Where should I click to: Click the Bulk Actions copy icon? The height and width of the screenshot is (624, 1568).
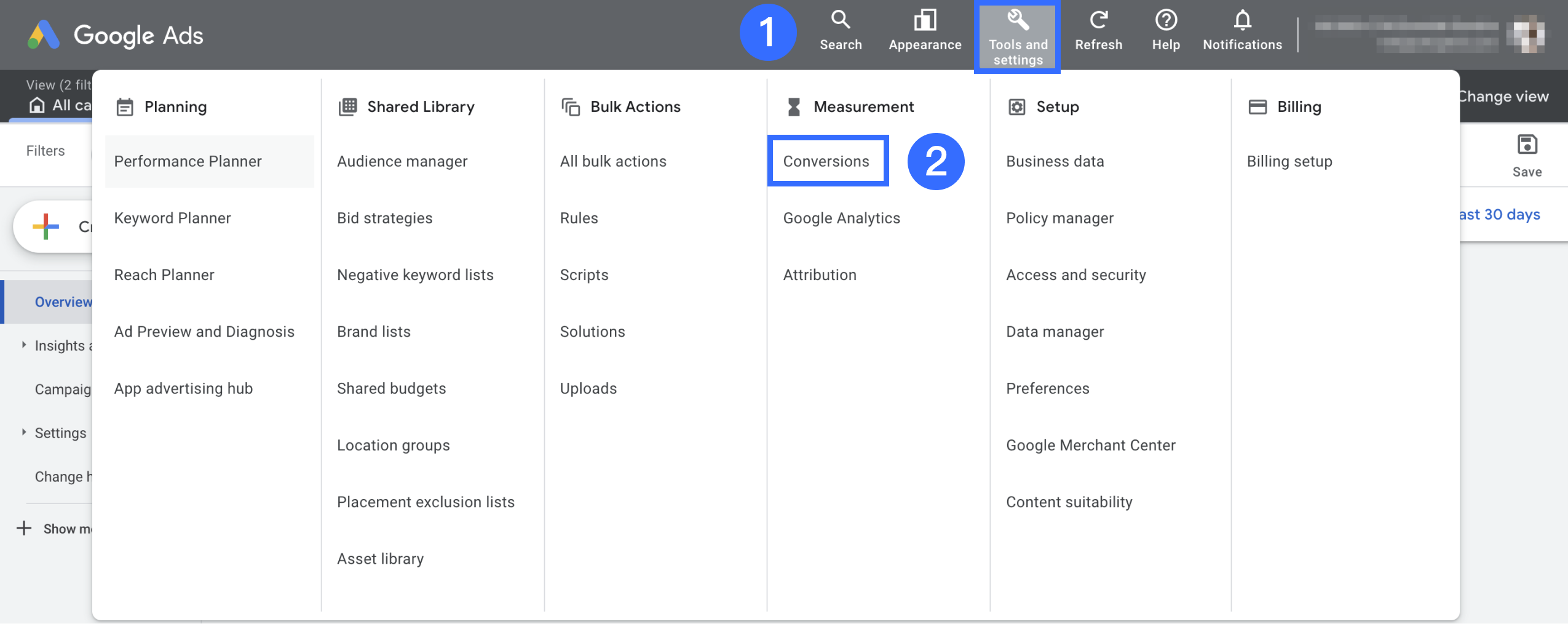click(x=571, y=107)
